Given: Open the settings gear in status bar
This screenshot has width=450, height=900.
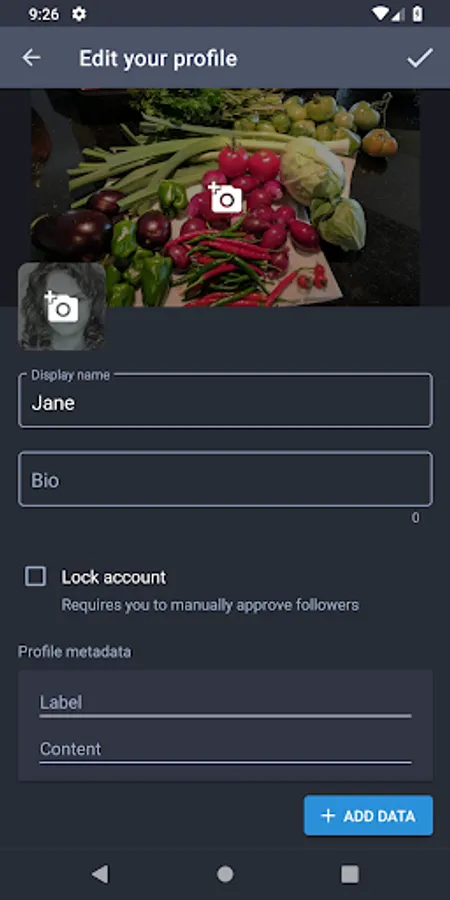Looking at the screenshot, I should point(79,14).
